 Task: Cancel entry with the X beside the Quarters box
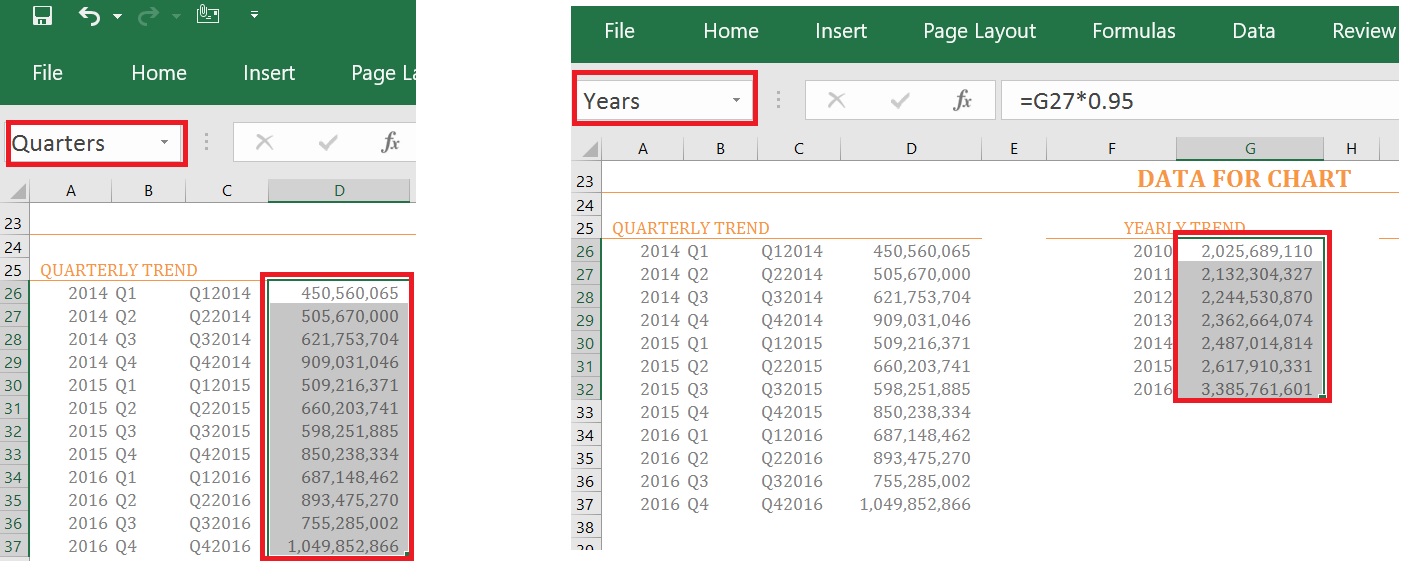point(264,143)
